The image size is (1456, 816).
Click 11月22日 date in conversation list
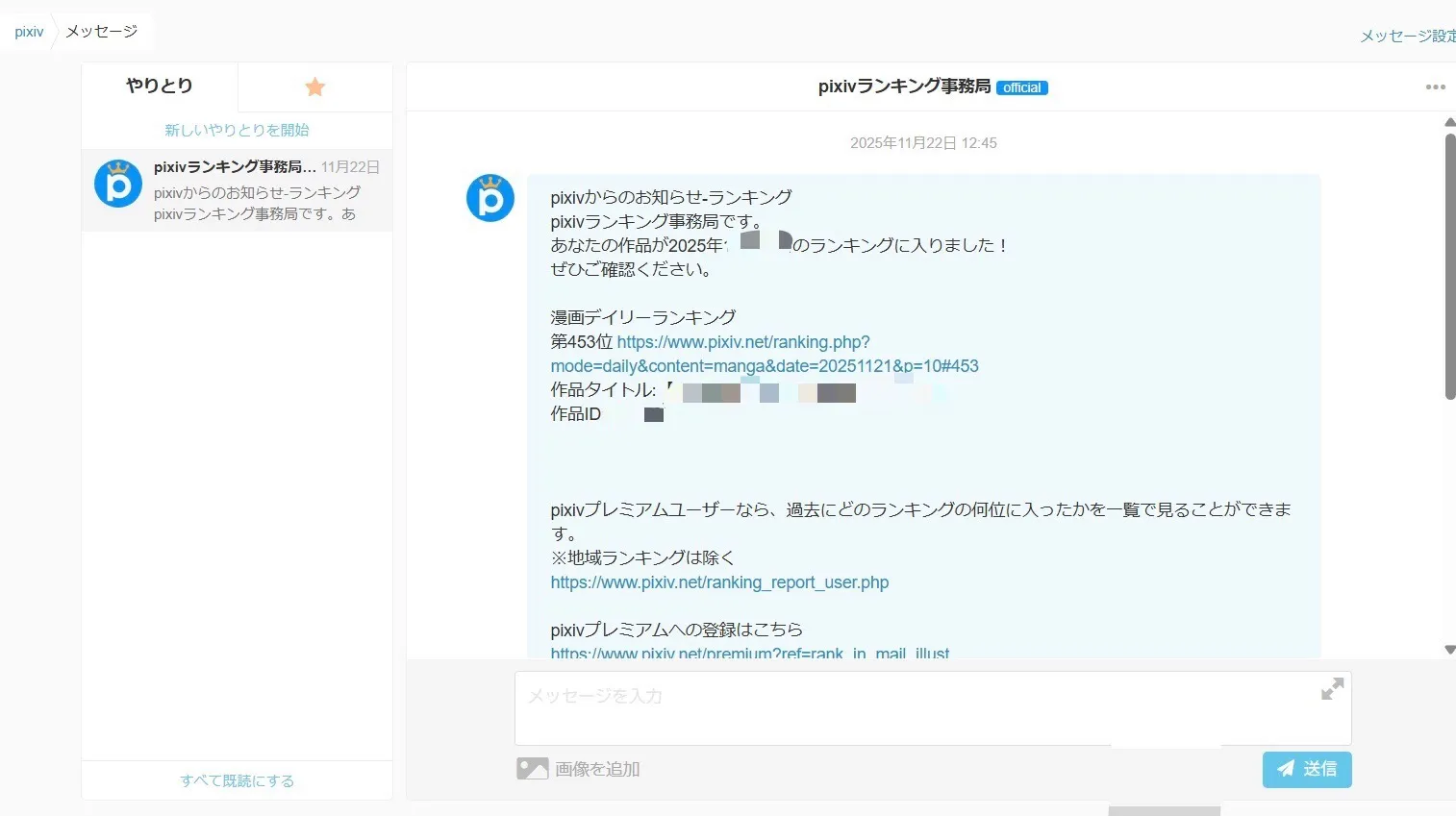click(x=350, y=167)
